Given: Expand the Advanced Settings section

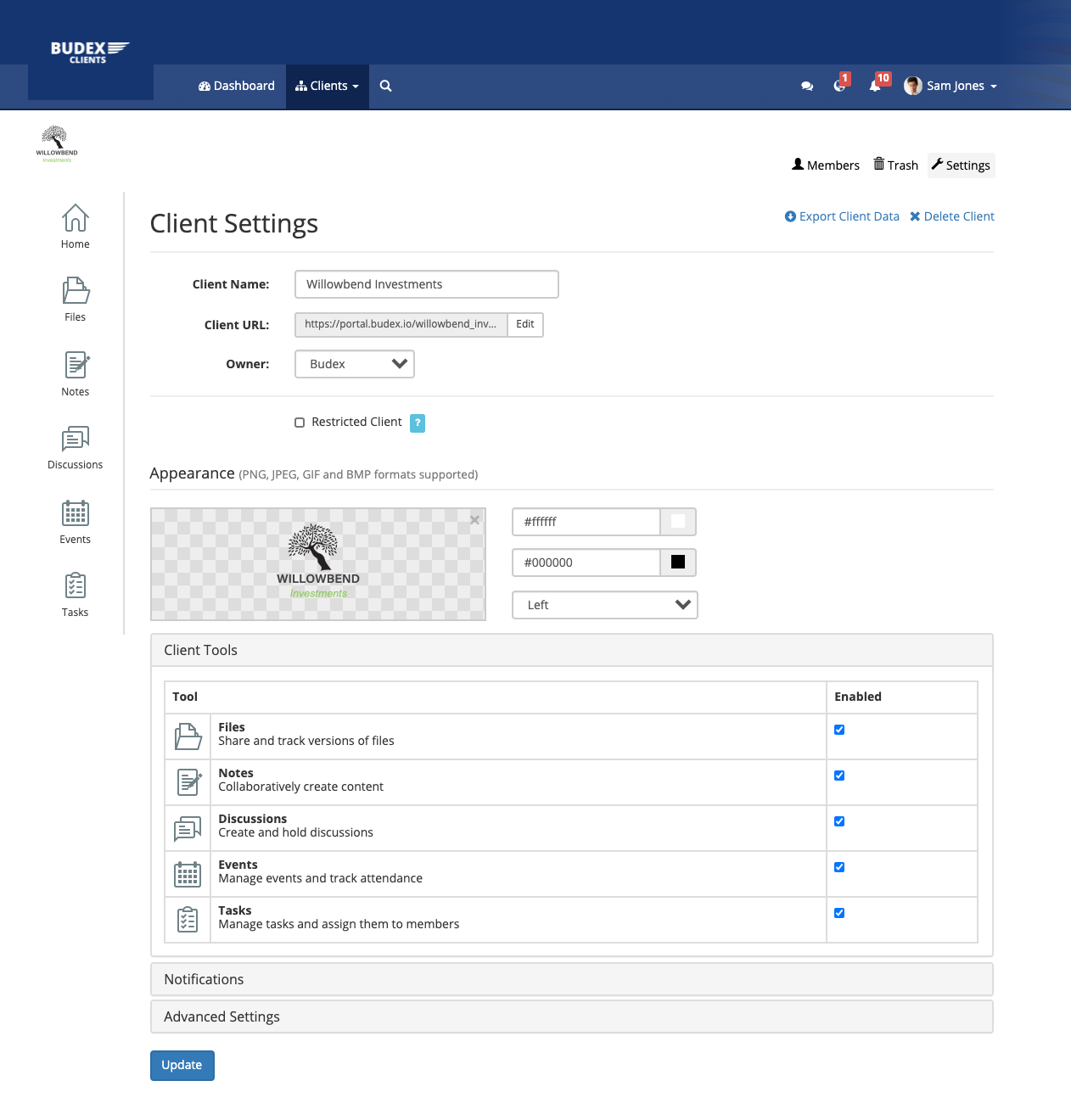Looking at the screenshot, I should coord(221,1016).
